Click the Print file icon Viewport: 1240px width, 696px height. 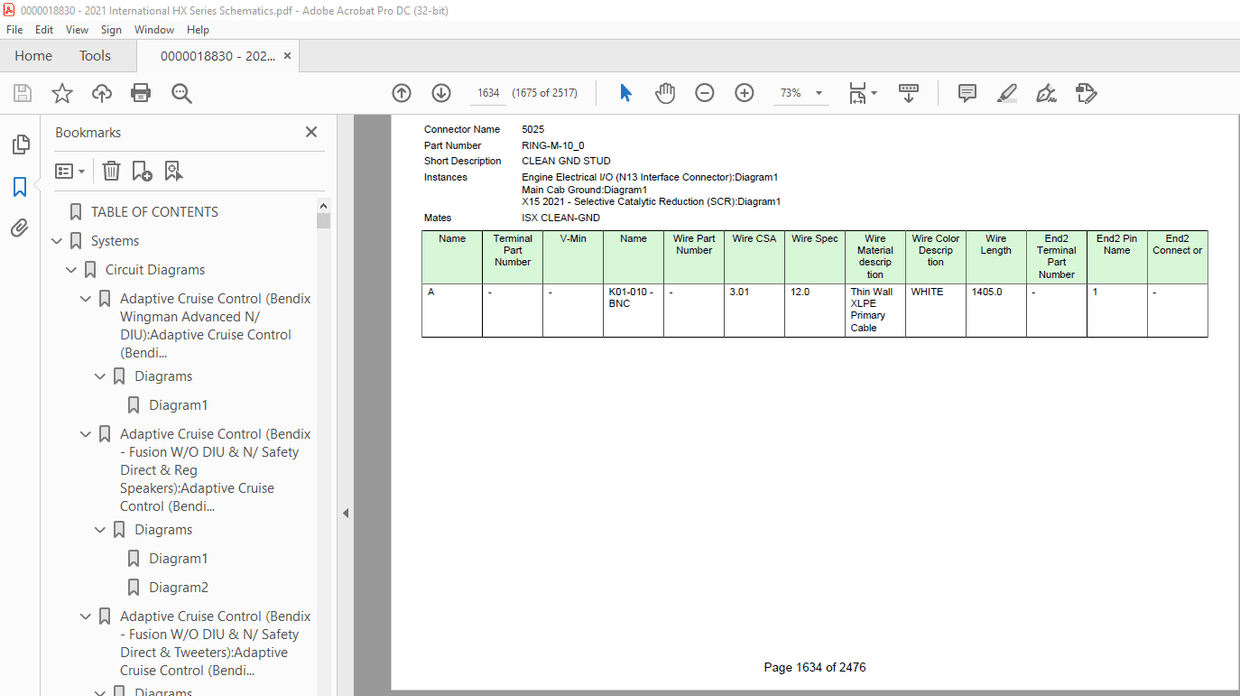pyautogui.click(x=141, y=93)
